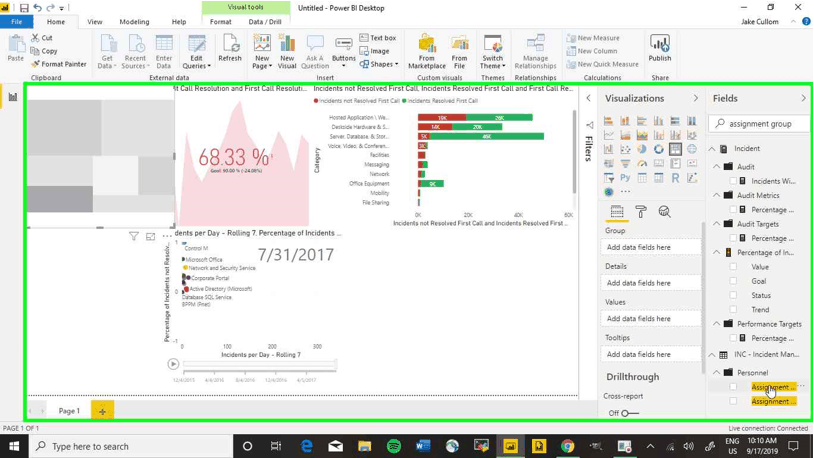
Task: Choose the line chart visualization
Action: [608, 135]
